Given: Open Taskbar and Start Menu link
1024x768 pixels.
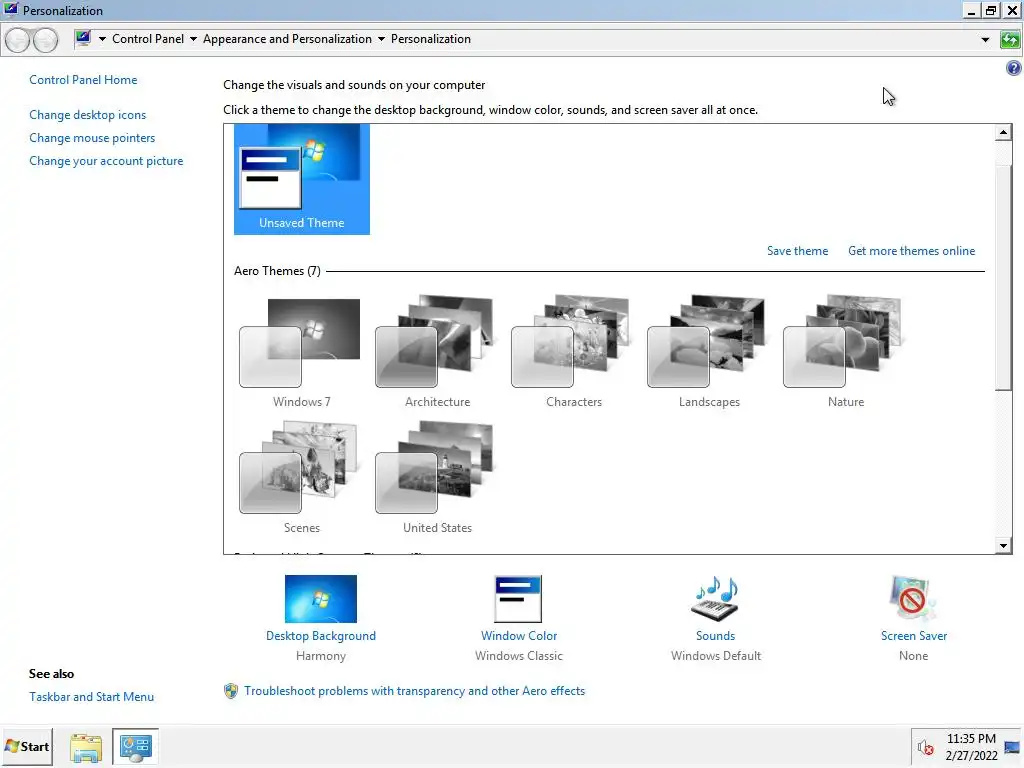Looking at the screenshot, I should tap(91, 697).
